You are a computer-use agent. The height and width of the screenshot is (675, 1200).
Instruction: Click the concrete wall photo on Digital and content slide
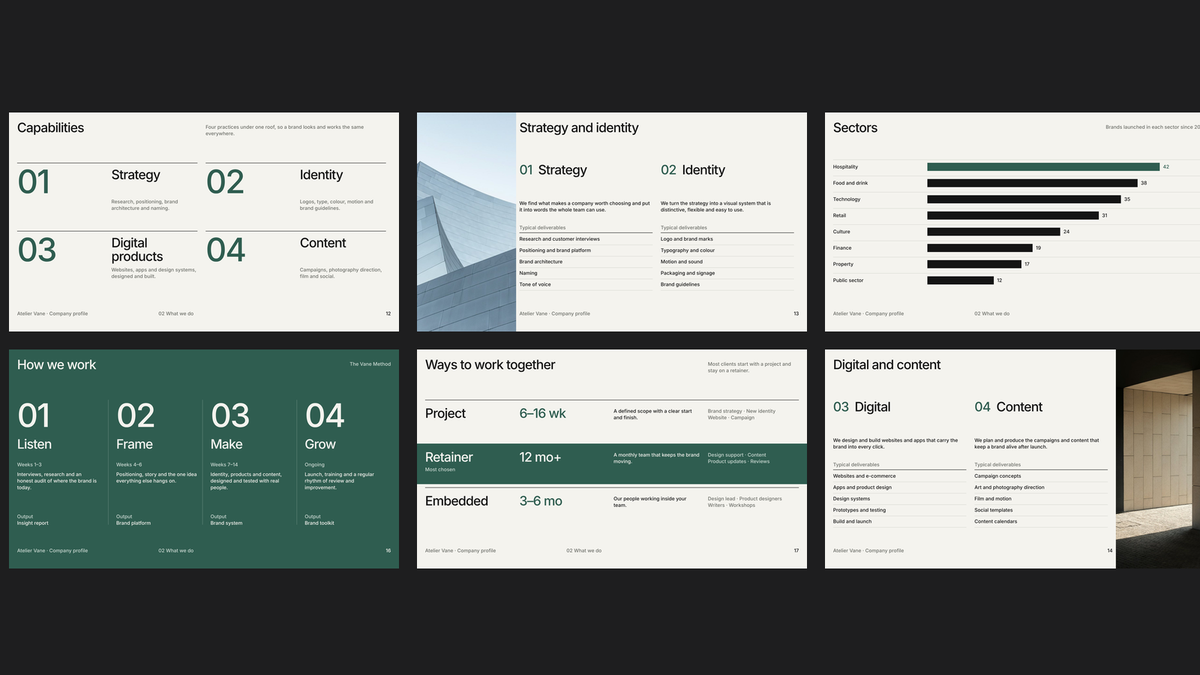coord(1158,459)
